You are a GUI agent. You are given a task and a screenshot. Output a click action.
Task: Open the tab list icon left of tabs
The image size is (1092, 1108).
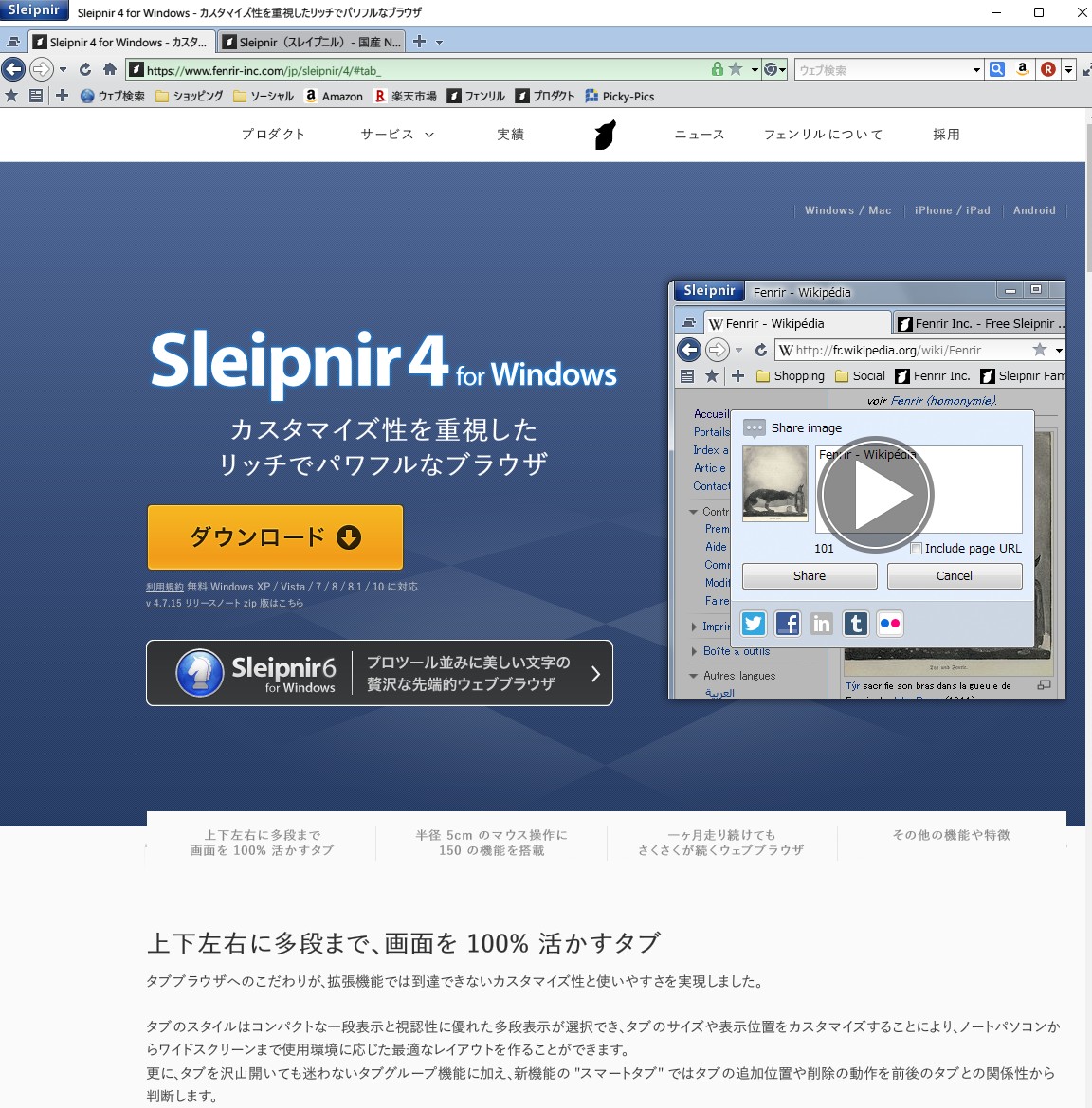(x=12, y=43)
